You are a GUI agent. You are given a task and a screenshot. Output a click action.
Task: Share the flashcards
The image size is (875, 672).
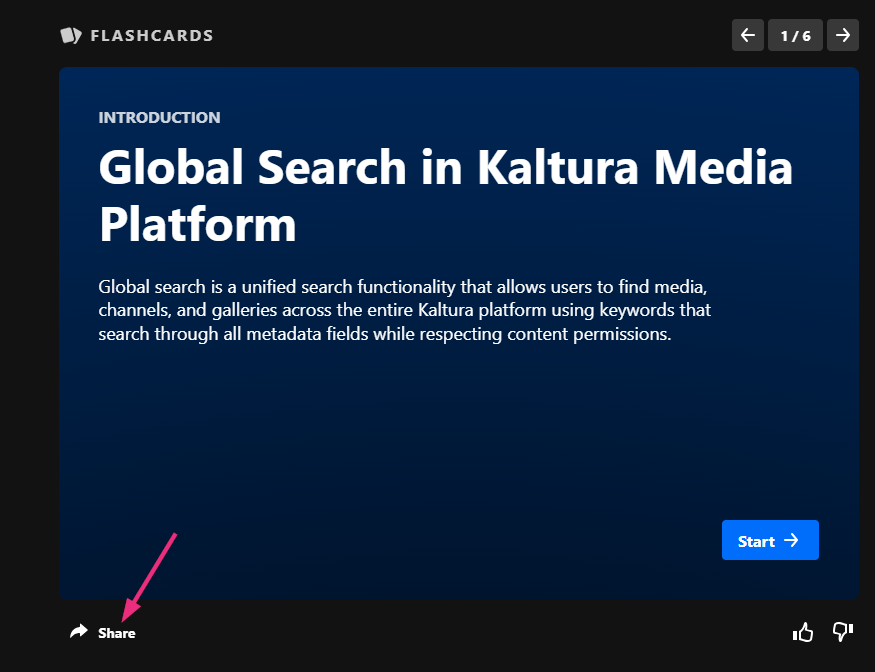[x=103, y=632]
